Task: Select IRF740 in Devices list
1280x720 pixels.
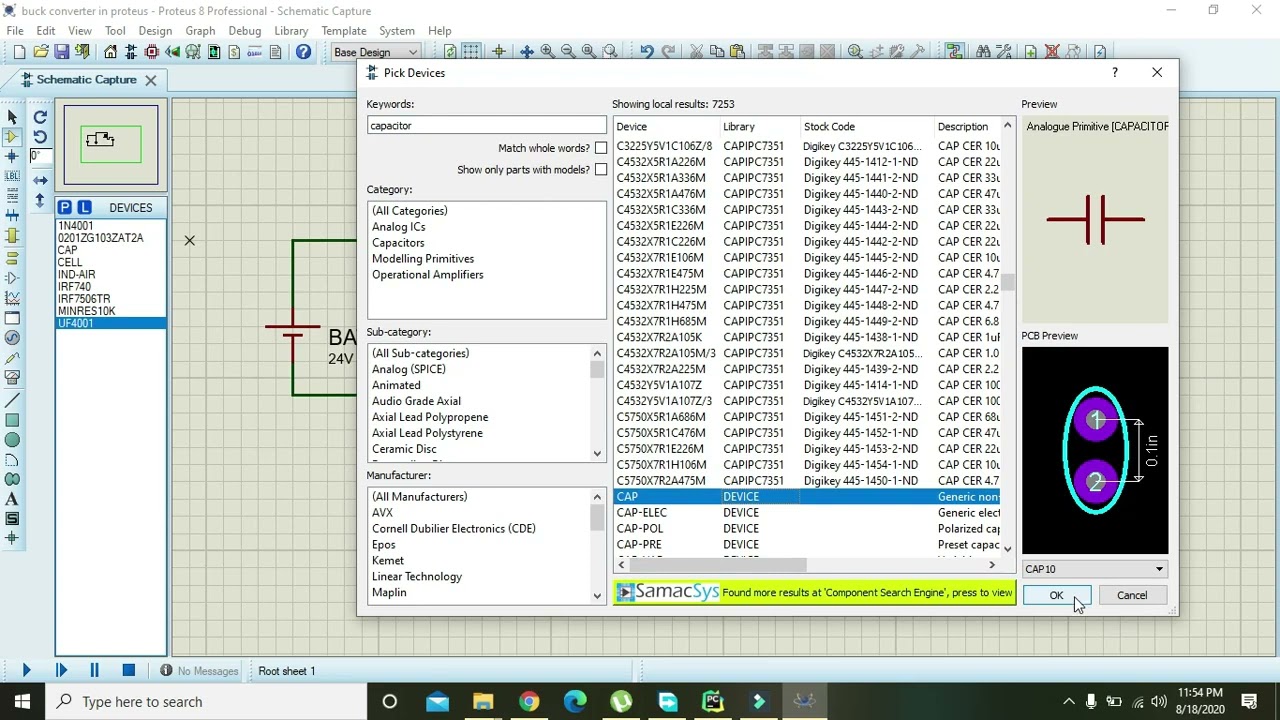Action: 74,287
